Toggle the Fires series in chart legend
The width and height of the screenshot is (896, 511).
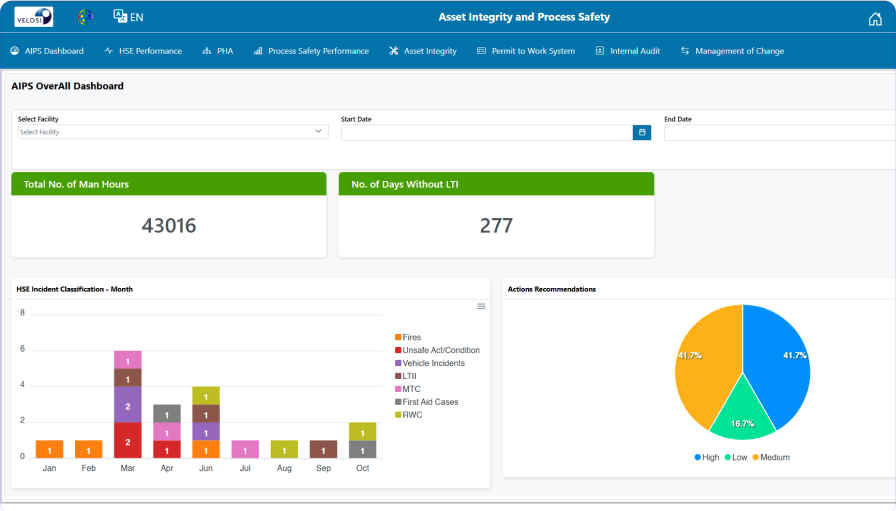(x=410, y=338)
